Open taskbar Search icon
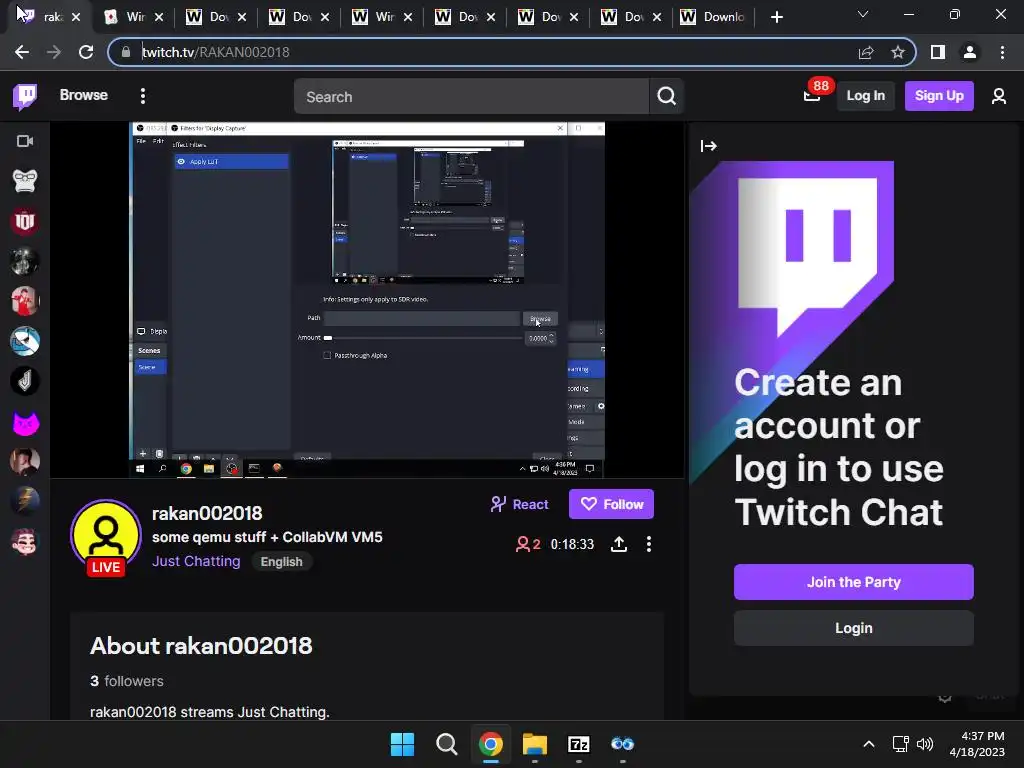1024x768 pixels. (x=447, y=744)
